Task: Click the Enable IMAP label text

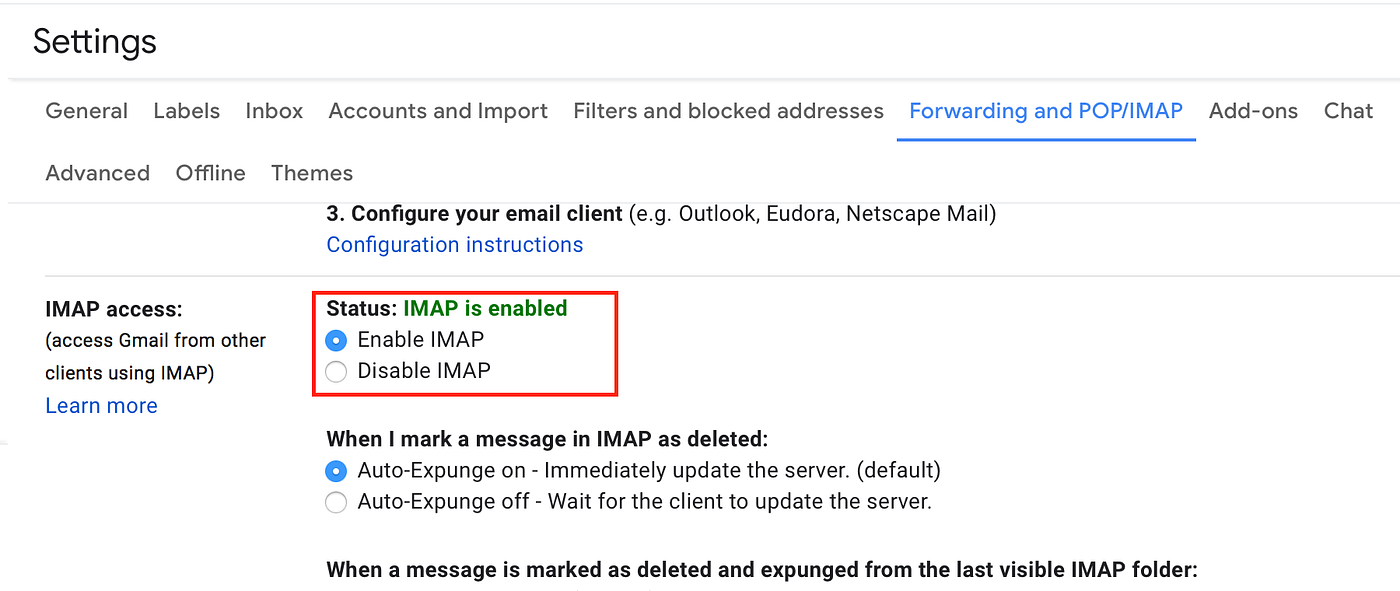Action: coord(421,340)
